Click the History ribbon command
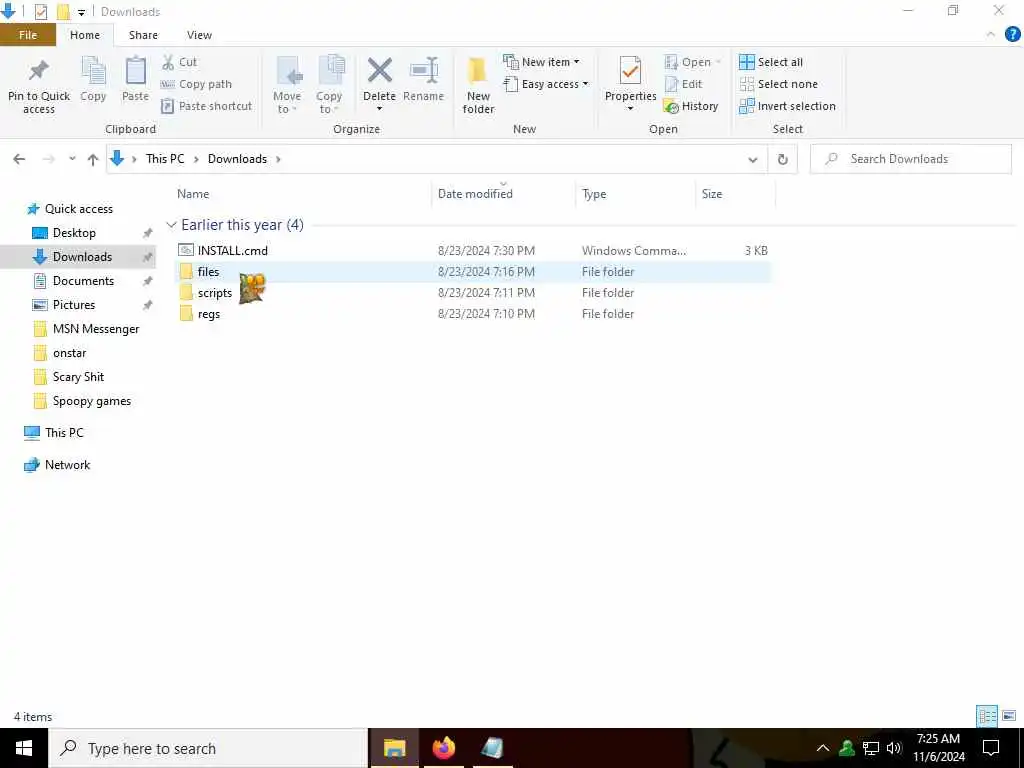Viewport: 1024px width, 768px height. tap(691, 106)
